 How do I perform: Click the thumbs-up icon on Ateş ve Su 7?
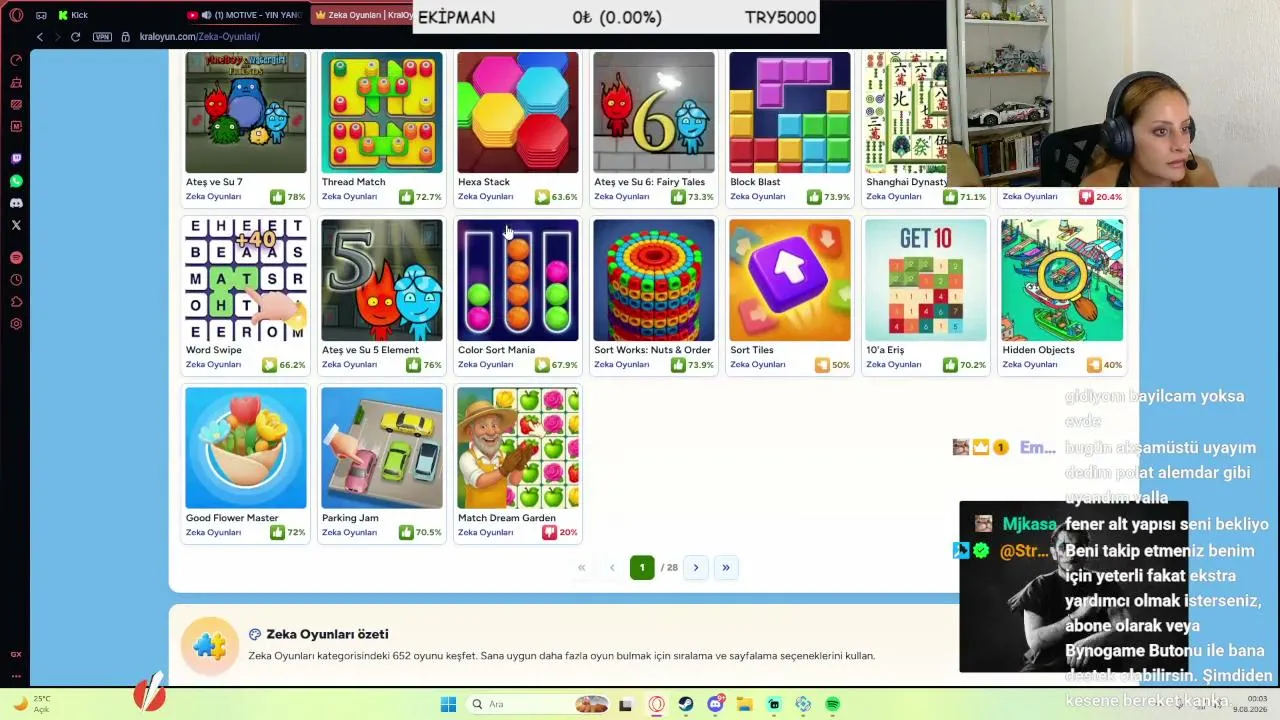[277, 197]
